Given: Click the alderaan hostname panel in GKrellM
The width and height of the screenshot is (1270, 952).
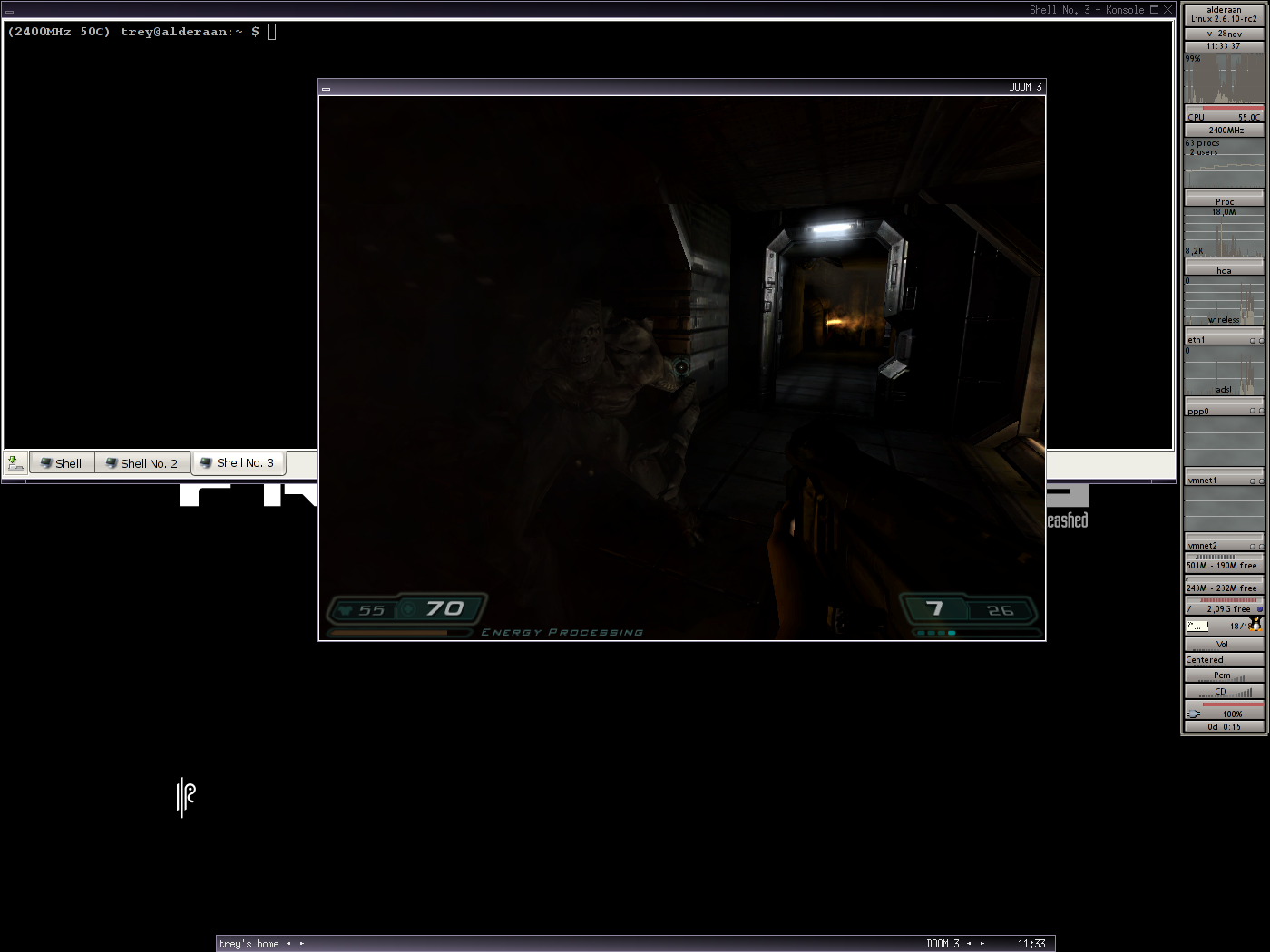Looking at the screenshot, I should click(1224, 15).
